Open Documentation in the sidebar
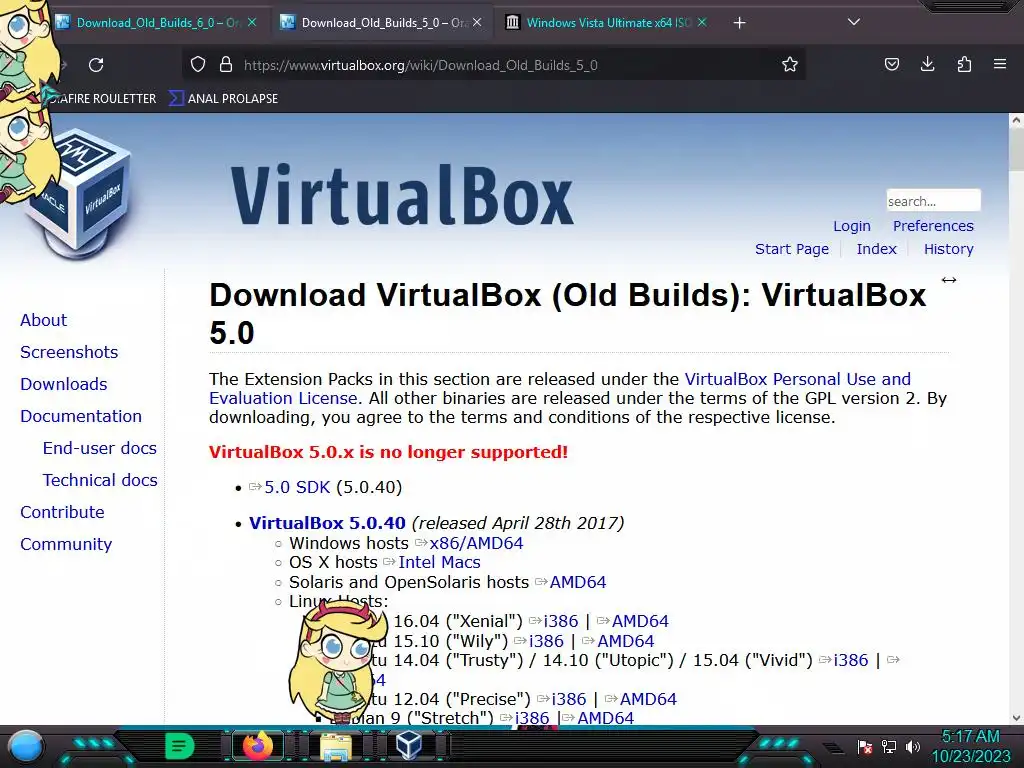Viewport: 1024px width, 768px height. pyautogui.click(x=80, y=416)
